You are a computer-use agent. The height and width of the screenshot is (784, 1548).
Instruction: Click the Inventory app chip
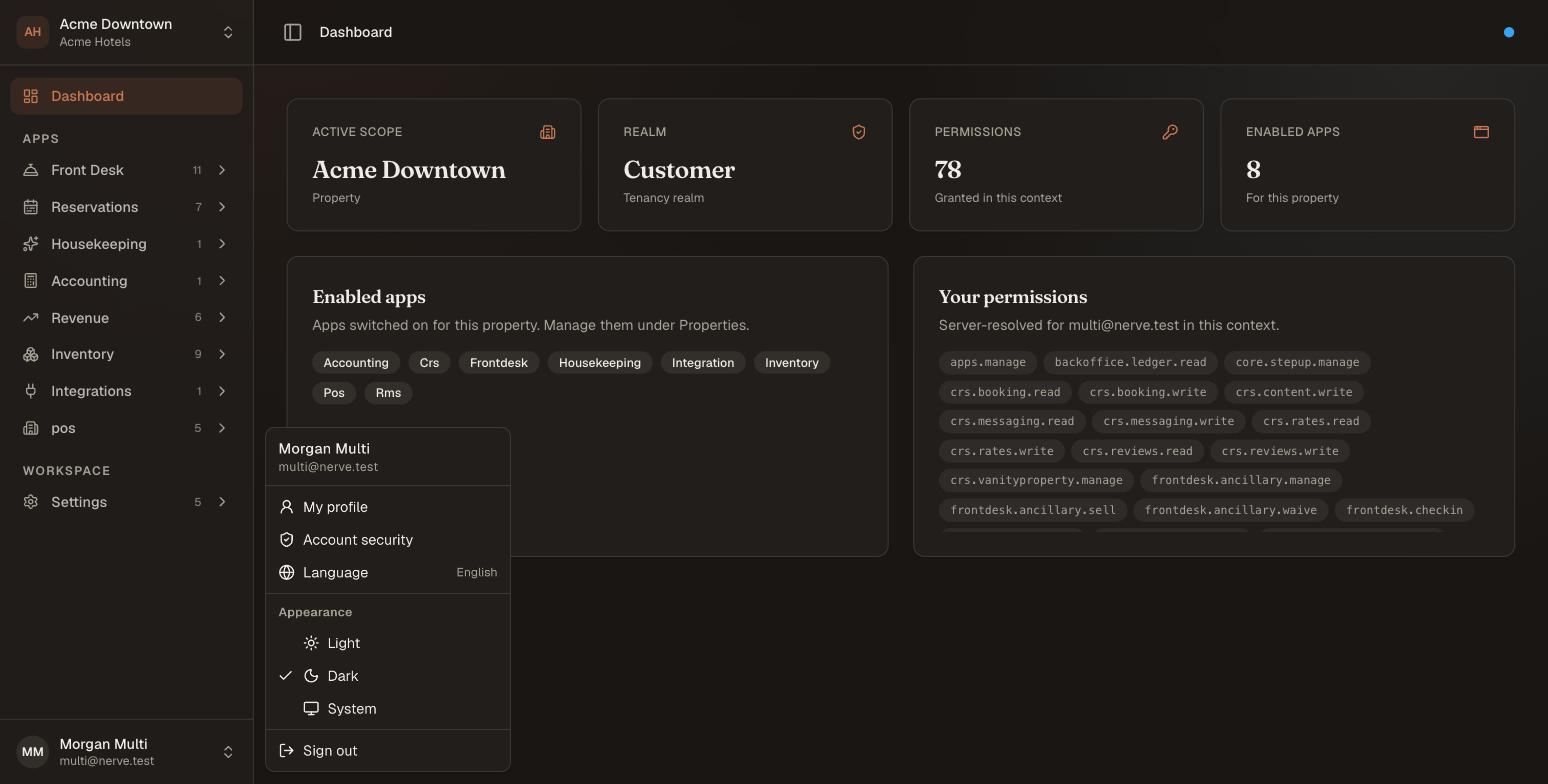(792, 363)
